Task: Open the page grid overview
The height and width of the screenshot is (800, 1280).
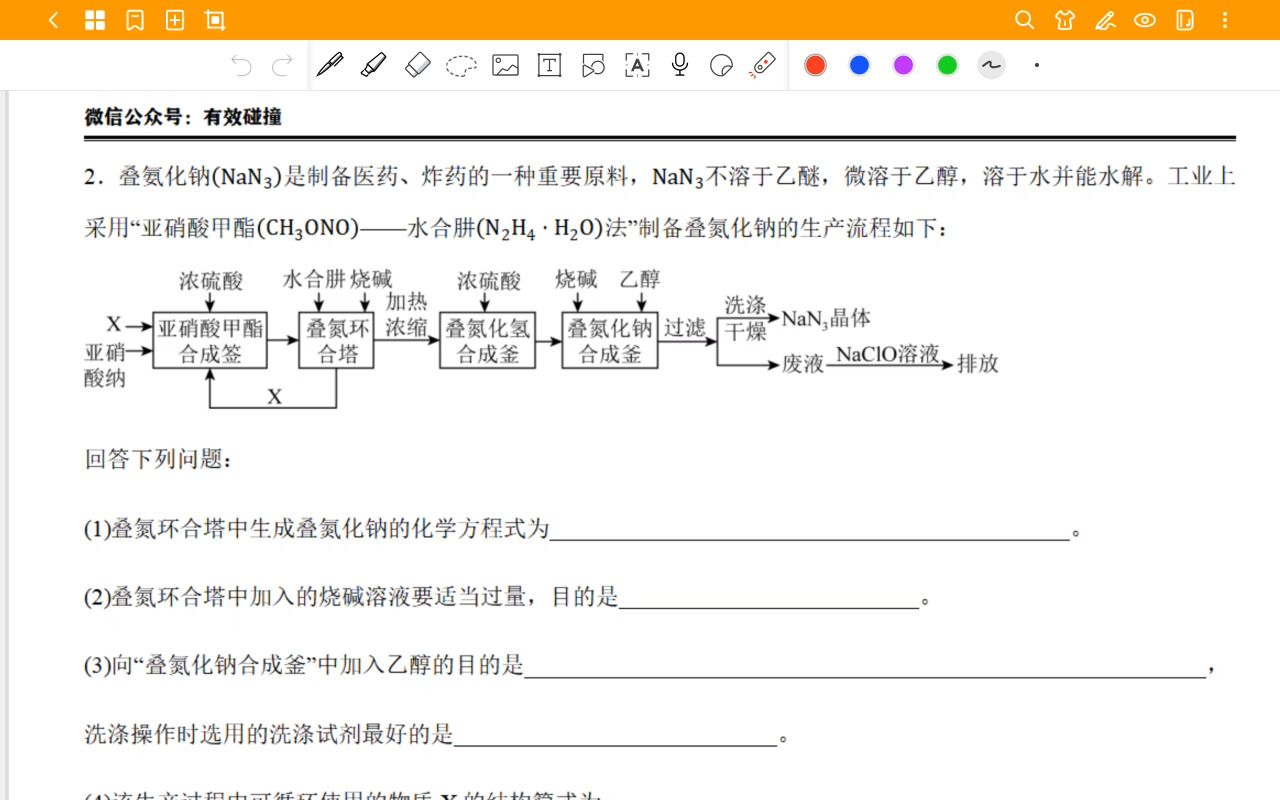Action: (95, 20)
